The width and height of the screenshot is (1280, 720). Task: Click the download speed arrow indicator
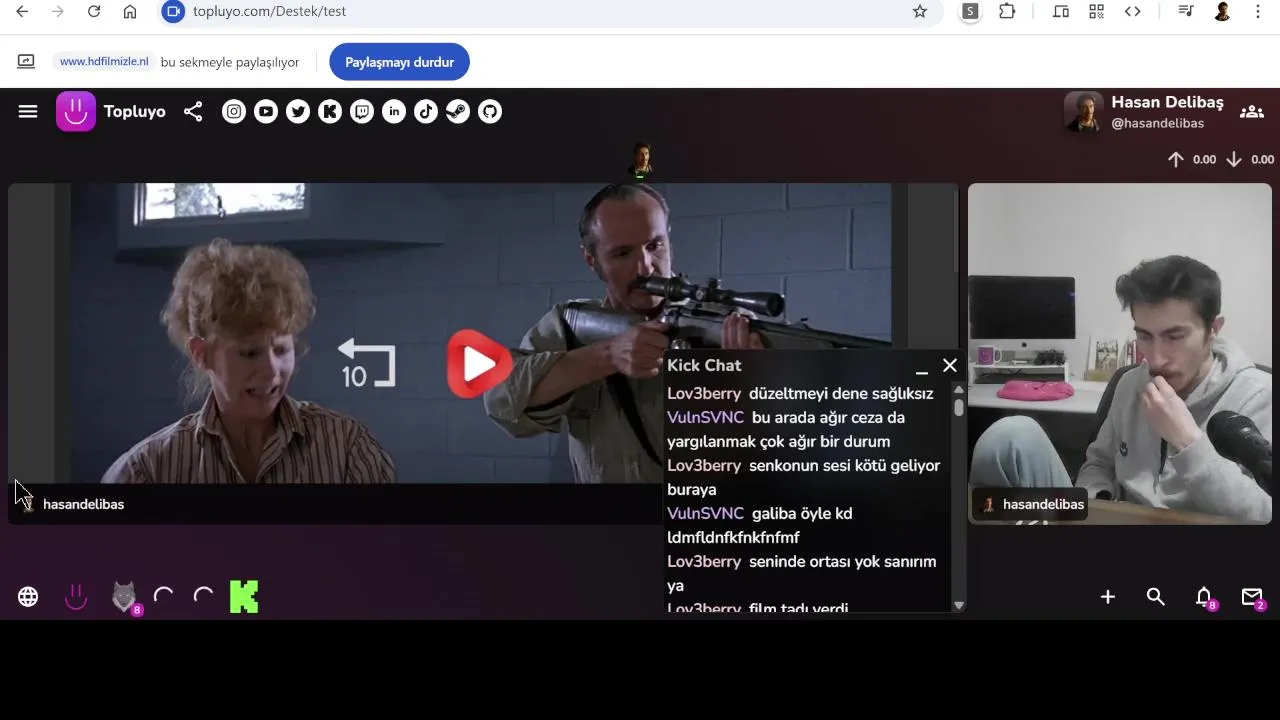1234,159
